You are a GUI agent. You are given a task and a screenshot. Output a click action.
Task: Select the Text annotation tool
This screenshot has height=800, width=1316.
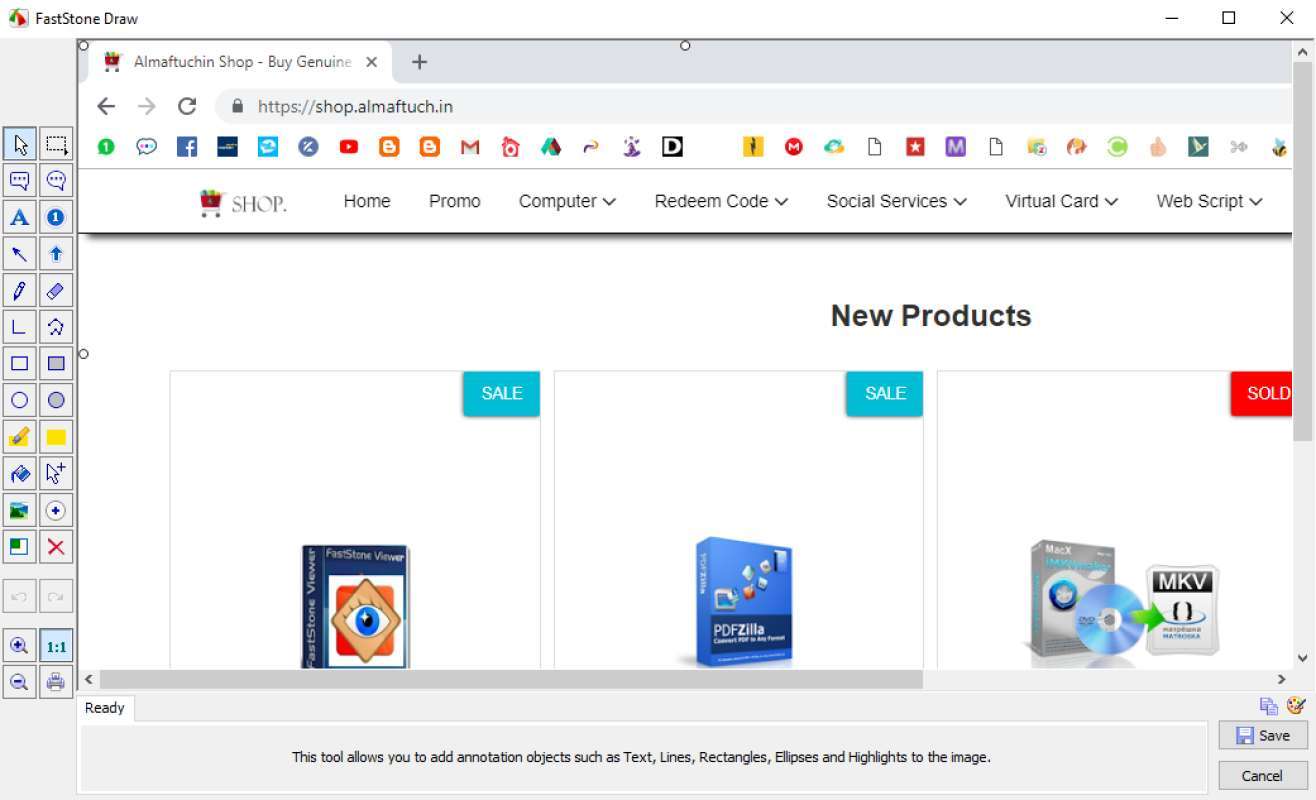[19, 217]
